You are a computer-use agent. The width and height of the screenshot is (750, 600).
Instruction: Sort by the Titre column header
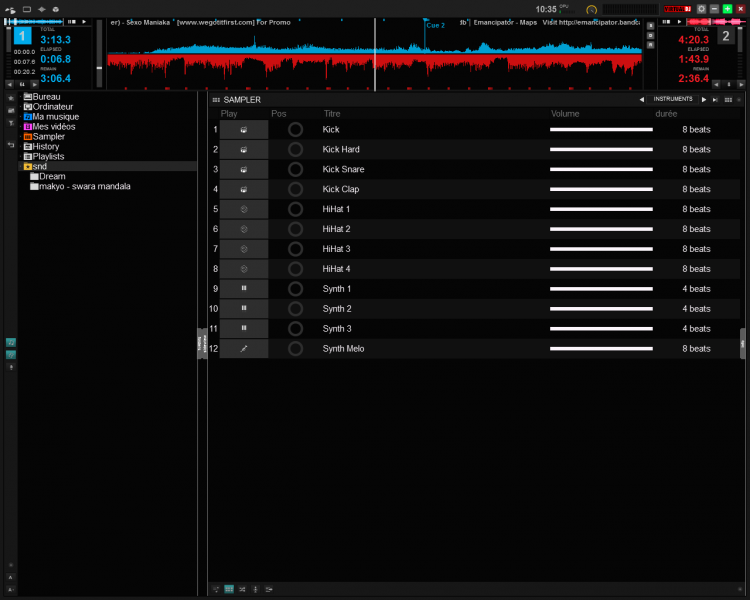tap(332, 114)
